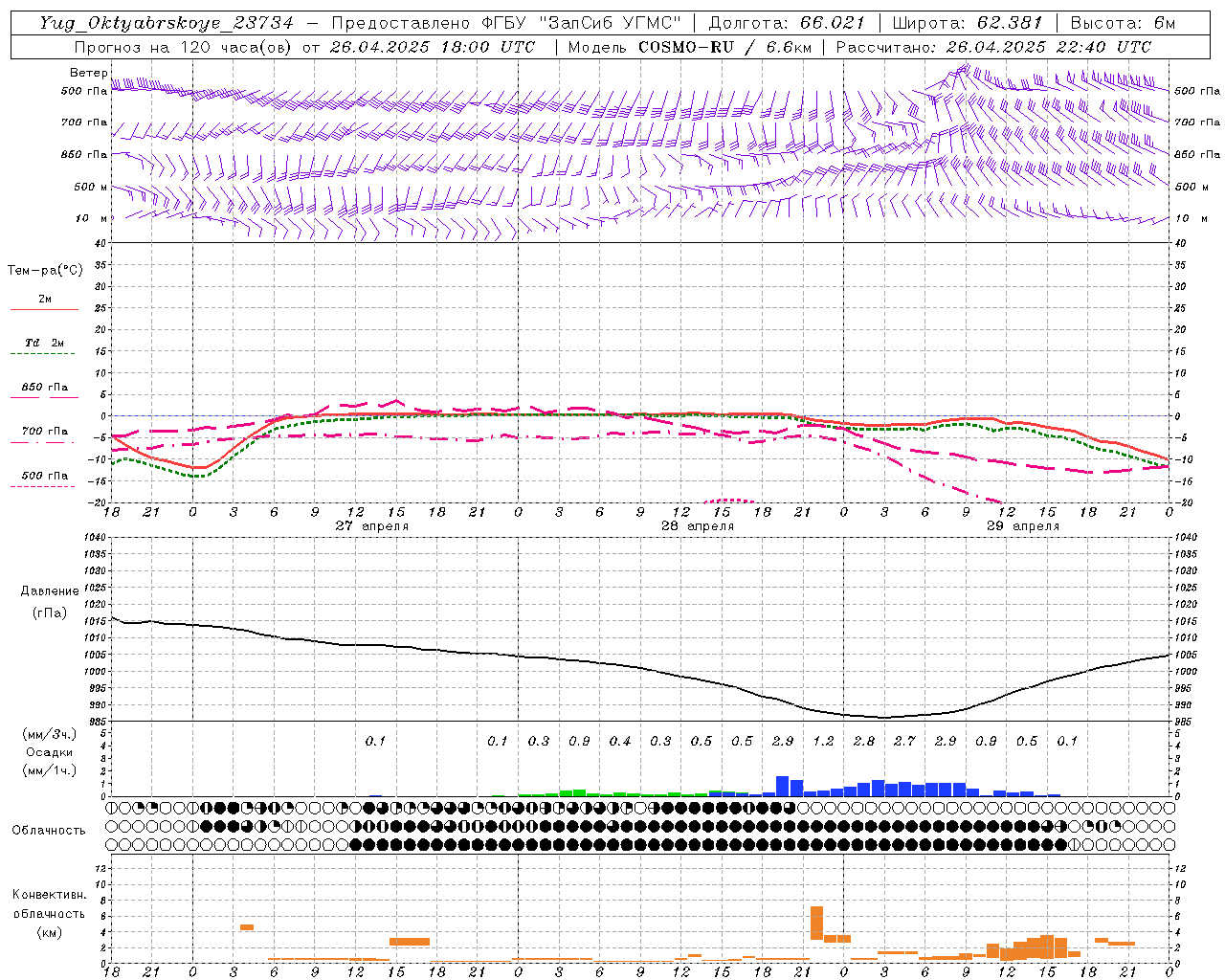
Task: Click the longitude value Долгота: 66.021
Action: (787, 23)
